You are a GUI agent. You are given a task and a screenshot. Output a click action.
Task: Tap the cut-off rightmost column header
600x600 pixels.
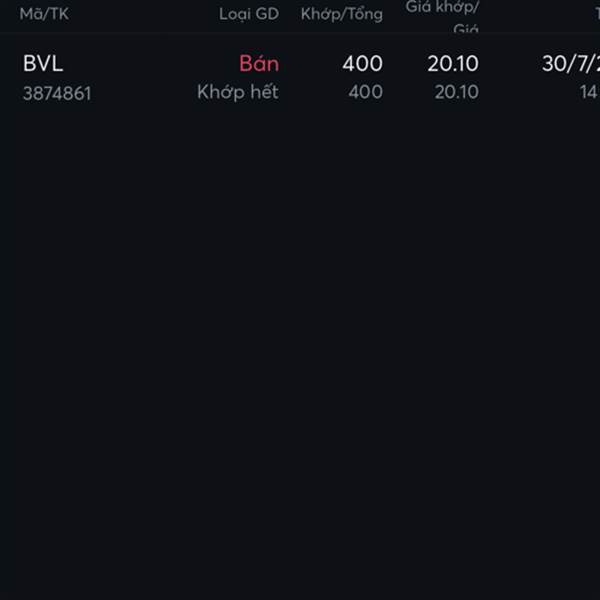tap(597, 15)
